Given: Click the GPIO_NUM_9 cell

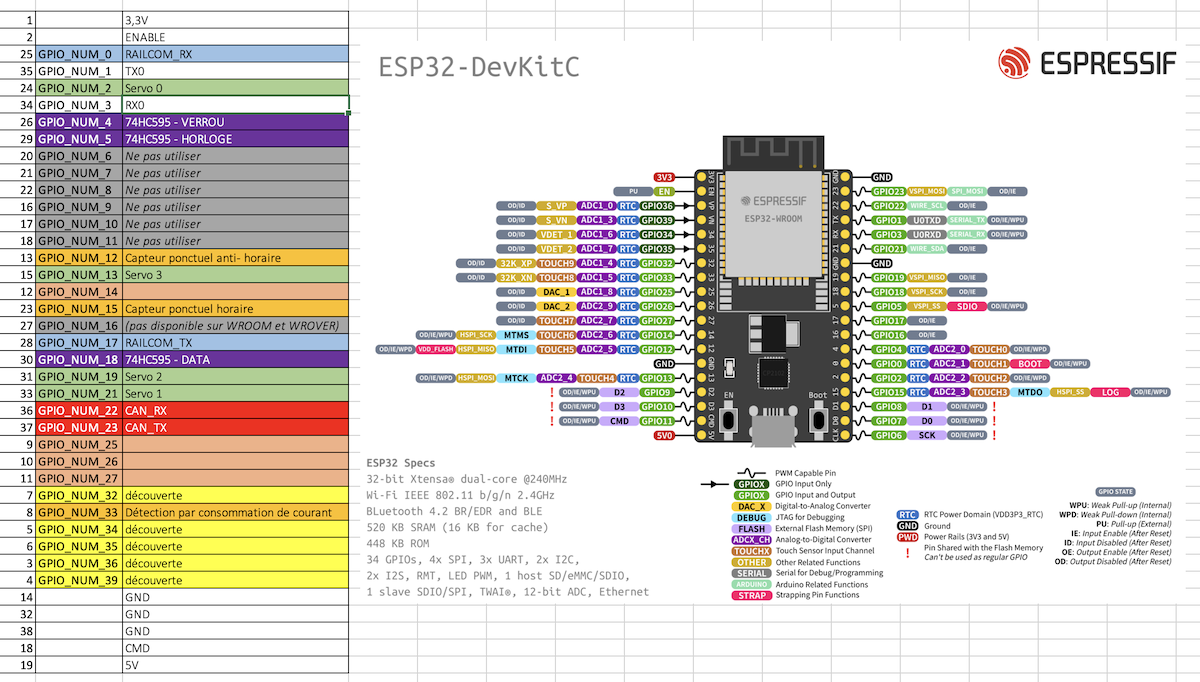Looking at the screenshot, I should 79,207.
